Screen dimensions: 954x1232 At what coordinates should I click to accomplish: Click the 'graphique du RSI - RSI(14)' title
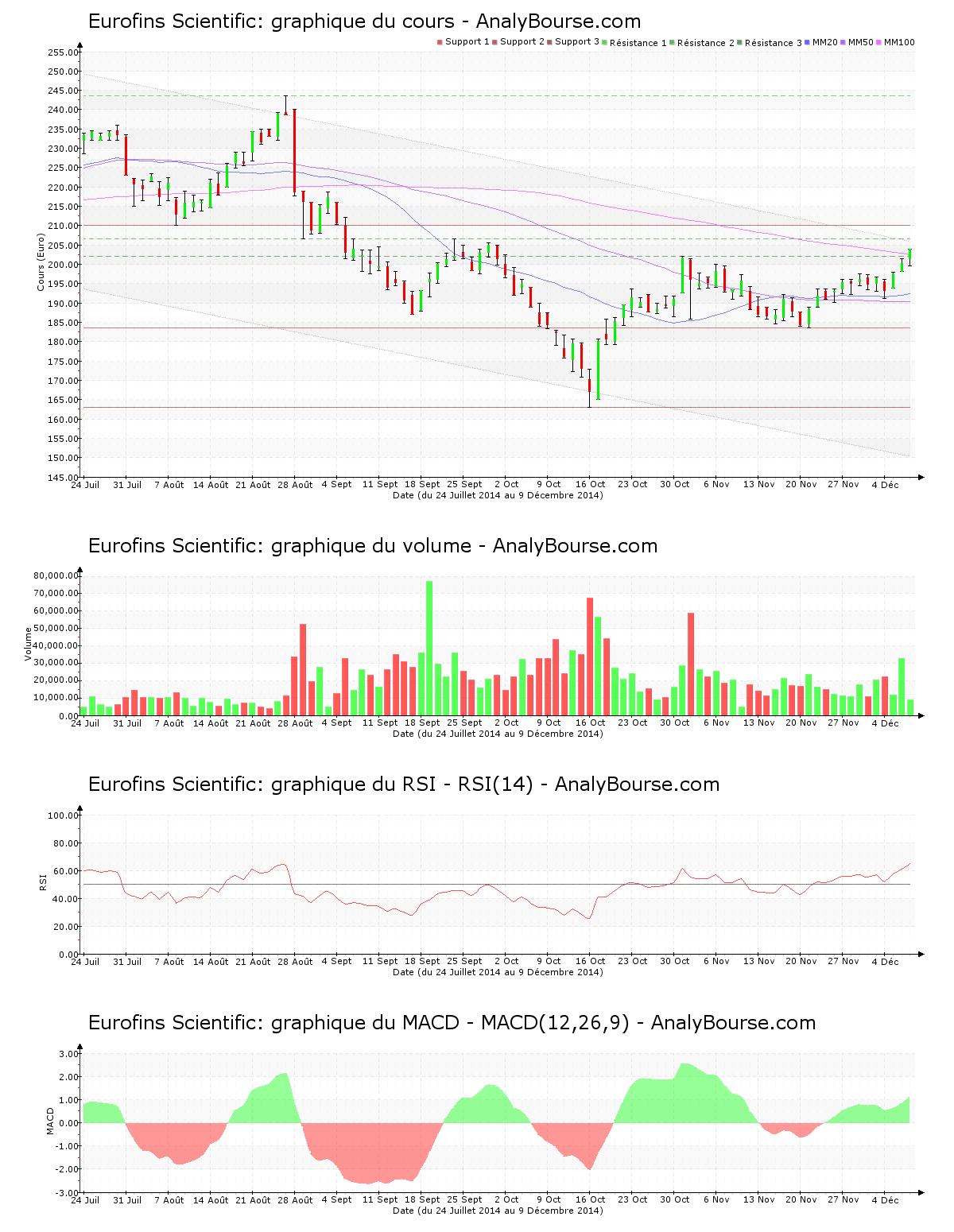[x=404, y=785]
